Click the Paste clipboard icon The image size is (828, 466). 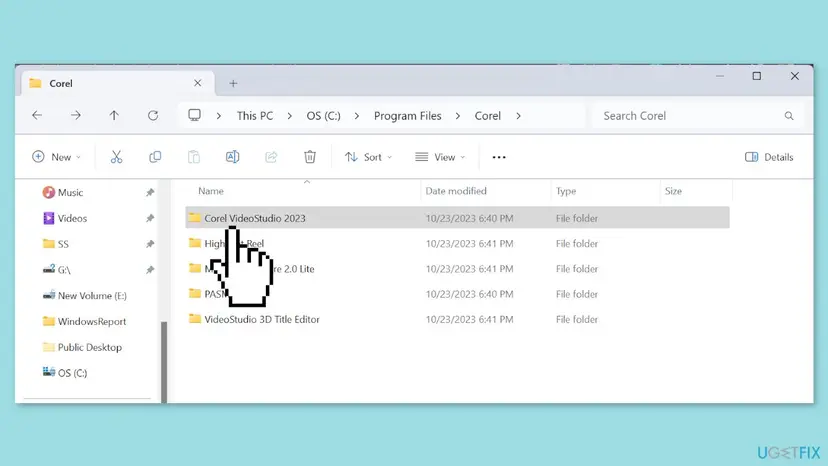(194, 157)
